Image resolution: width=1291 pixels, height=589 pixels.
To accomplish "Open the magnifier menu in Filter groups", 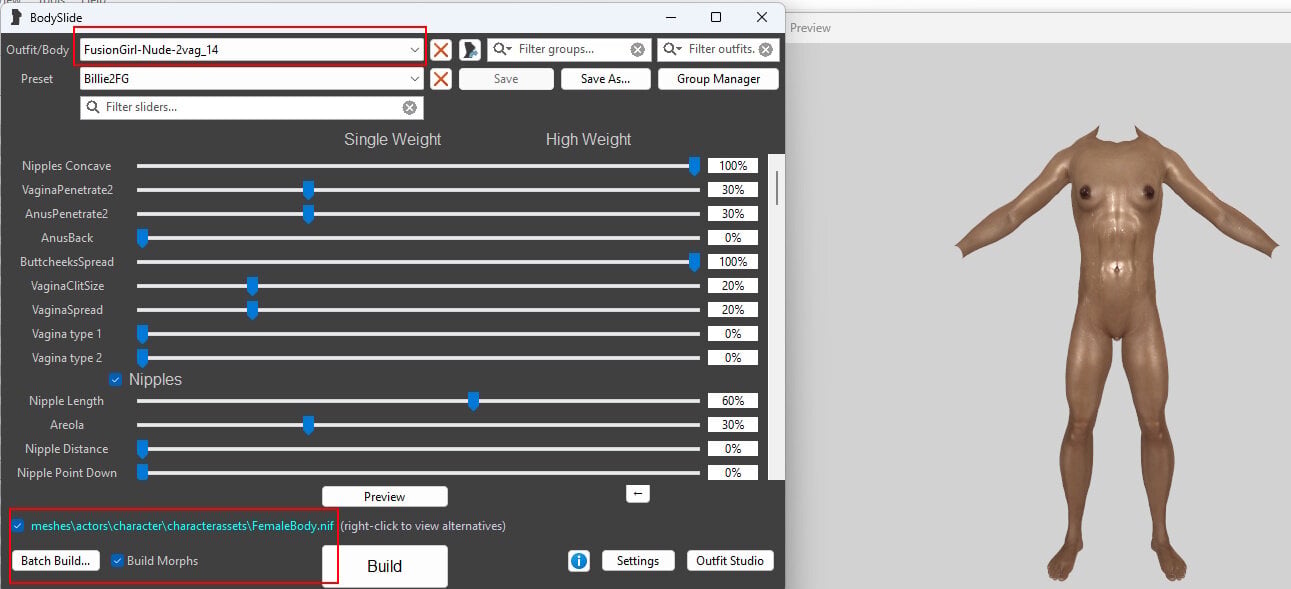I will click(x=503, y=49).
